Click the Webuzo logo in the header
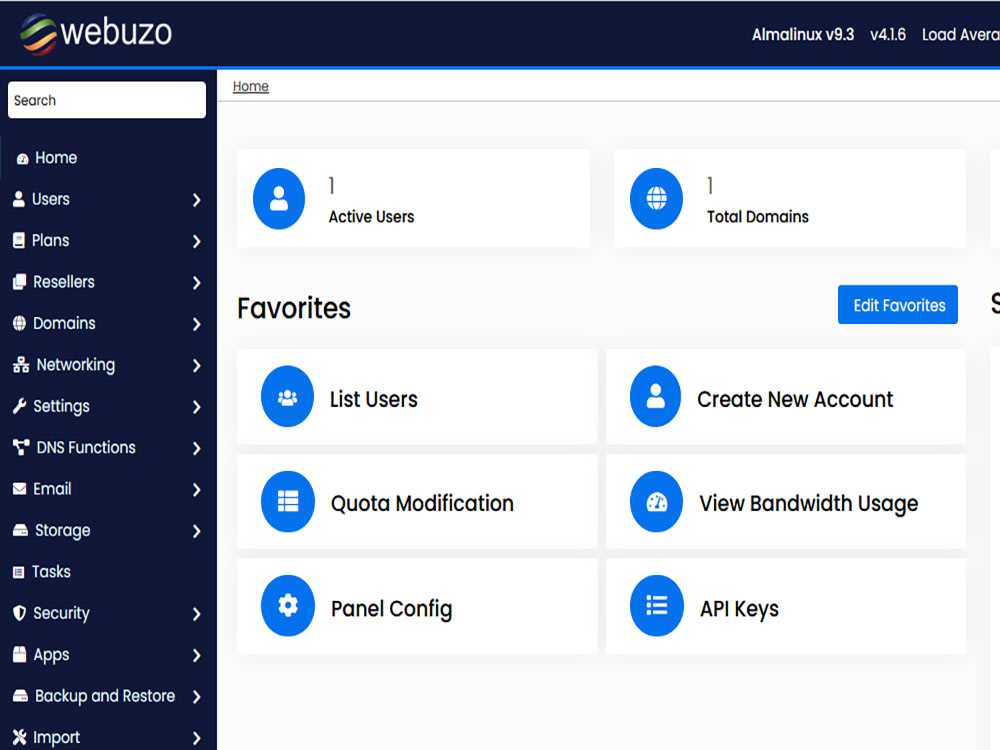This screenshot has height=750, width=1000. coord(95,32)
